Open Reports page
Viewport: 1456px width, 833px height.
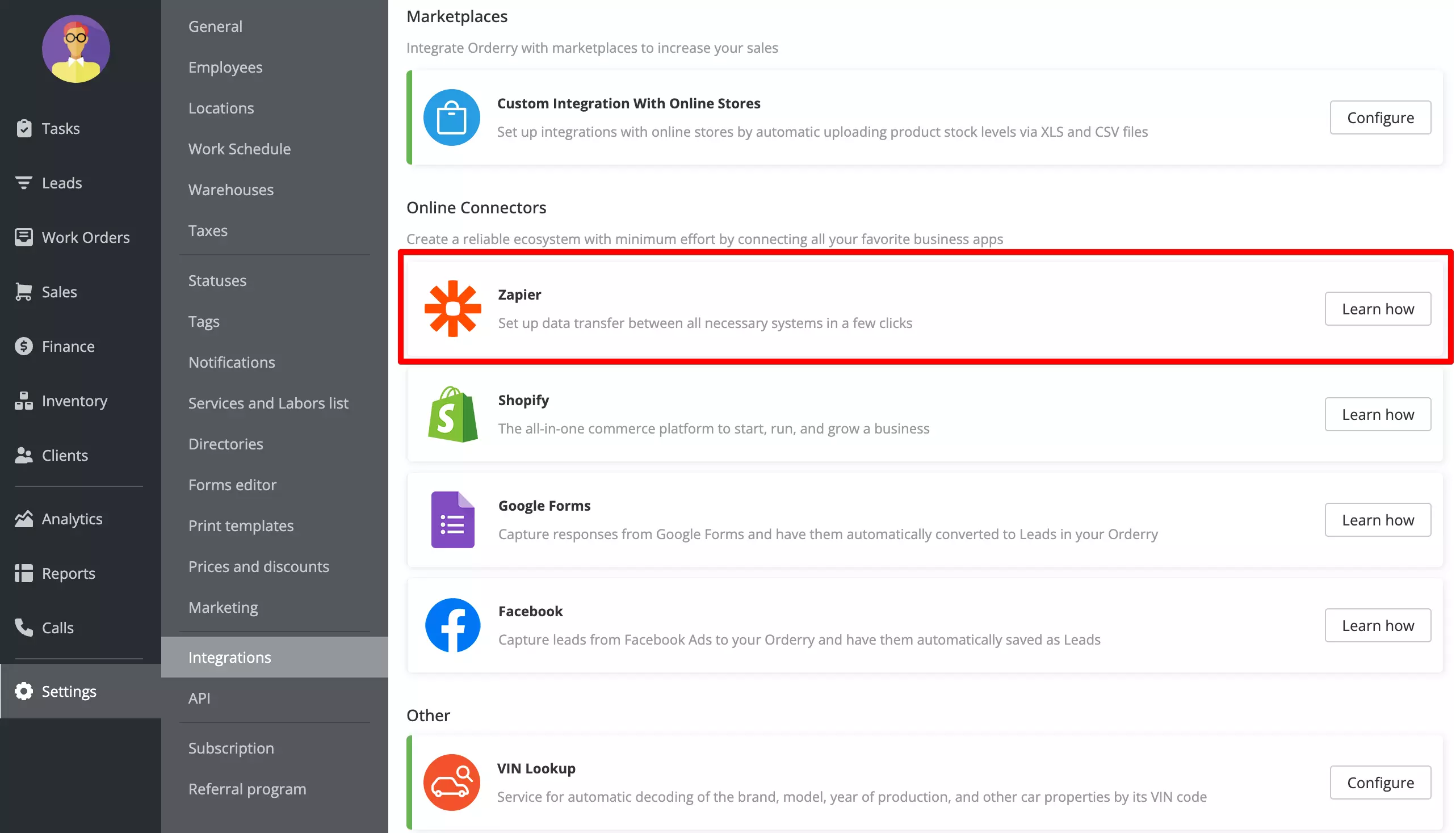pyautogui.click(x=80, y=573)
